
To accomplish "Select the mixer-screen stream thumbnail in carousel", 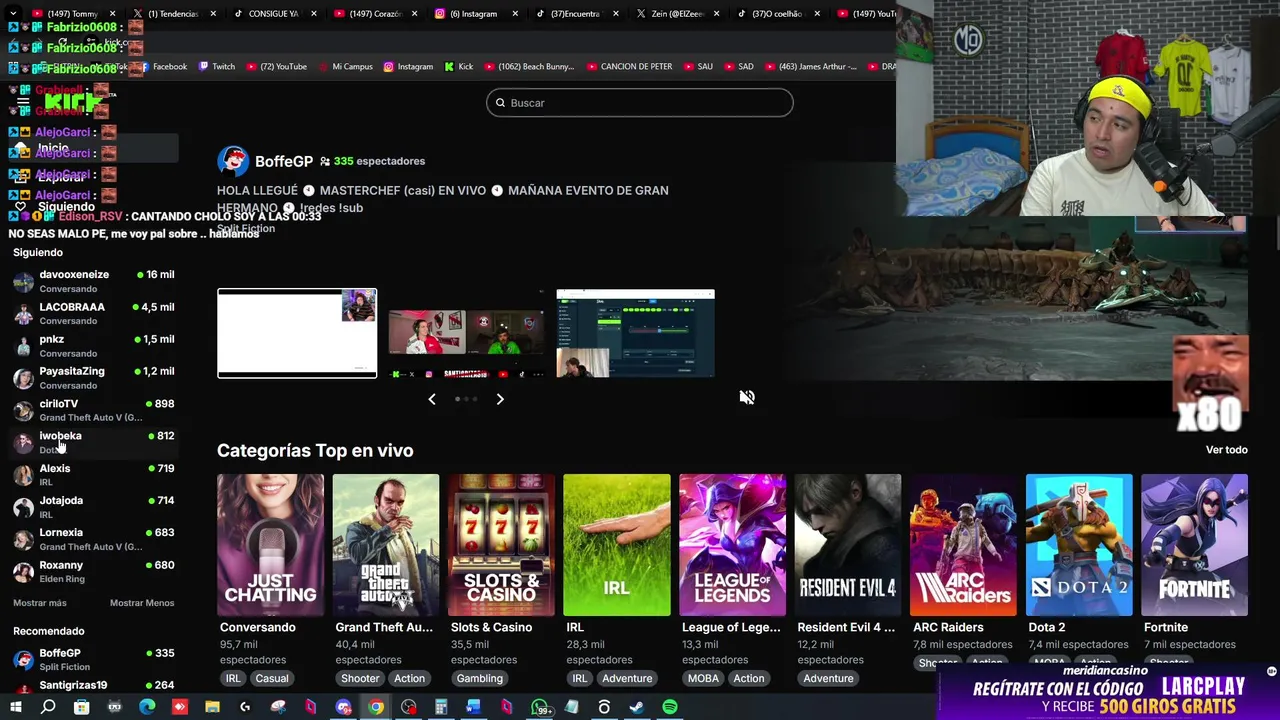I will click(x=635, y=333).
